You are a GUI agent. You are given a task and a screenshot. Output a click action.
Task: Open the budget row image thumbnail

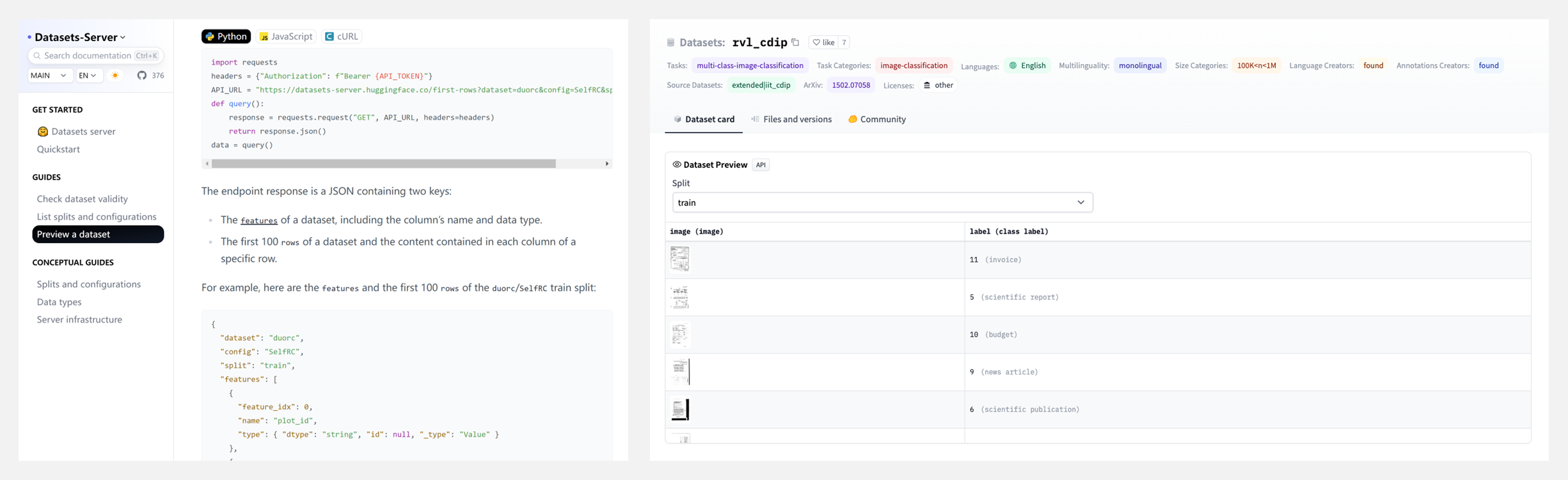(x=679, y=335)
